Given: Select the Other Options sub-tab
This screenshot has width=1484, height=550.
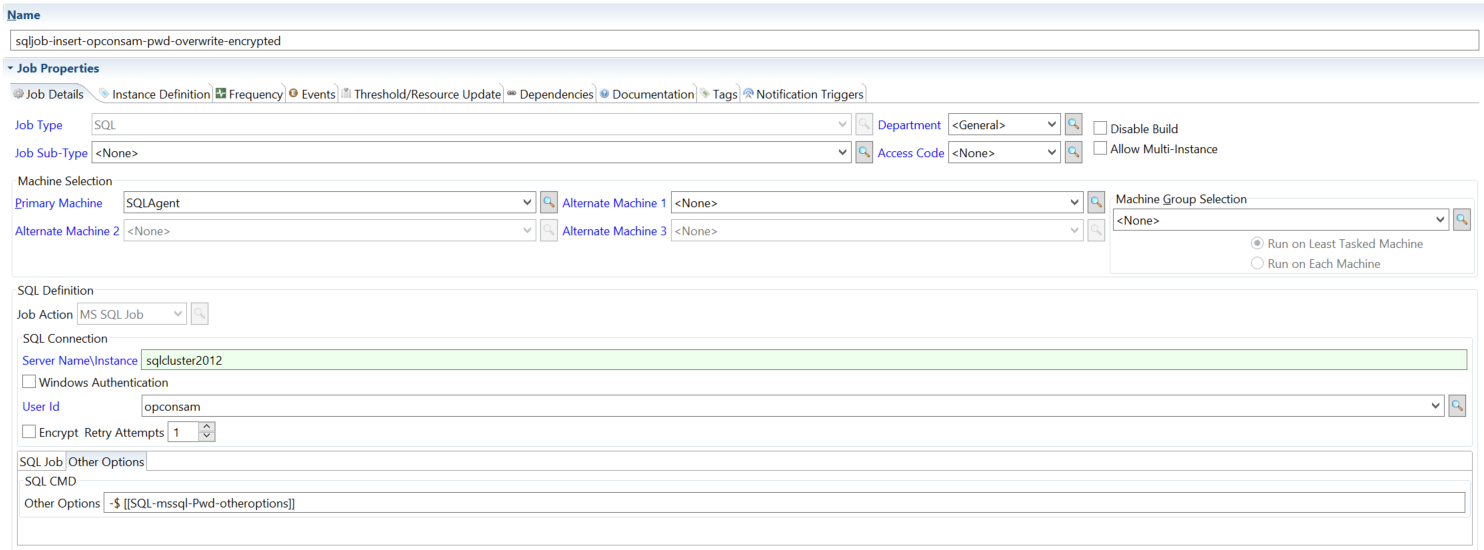Looking at the screenshot, I should click(x=106, y=461).
